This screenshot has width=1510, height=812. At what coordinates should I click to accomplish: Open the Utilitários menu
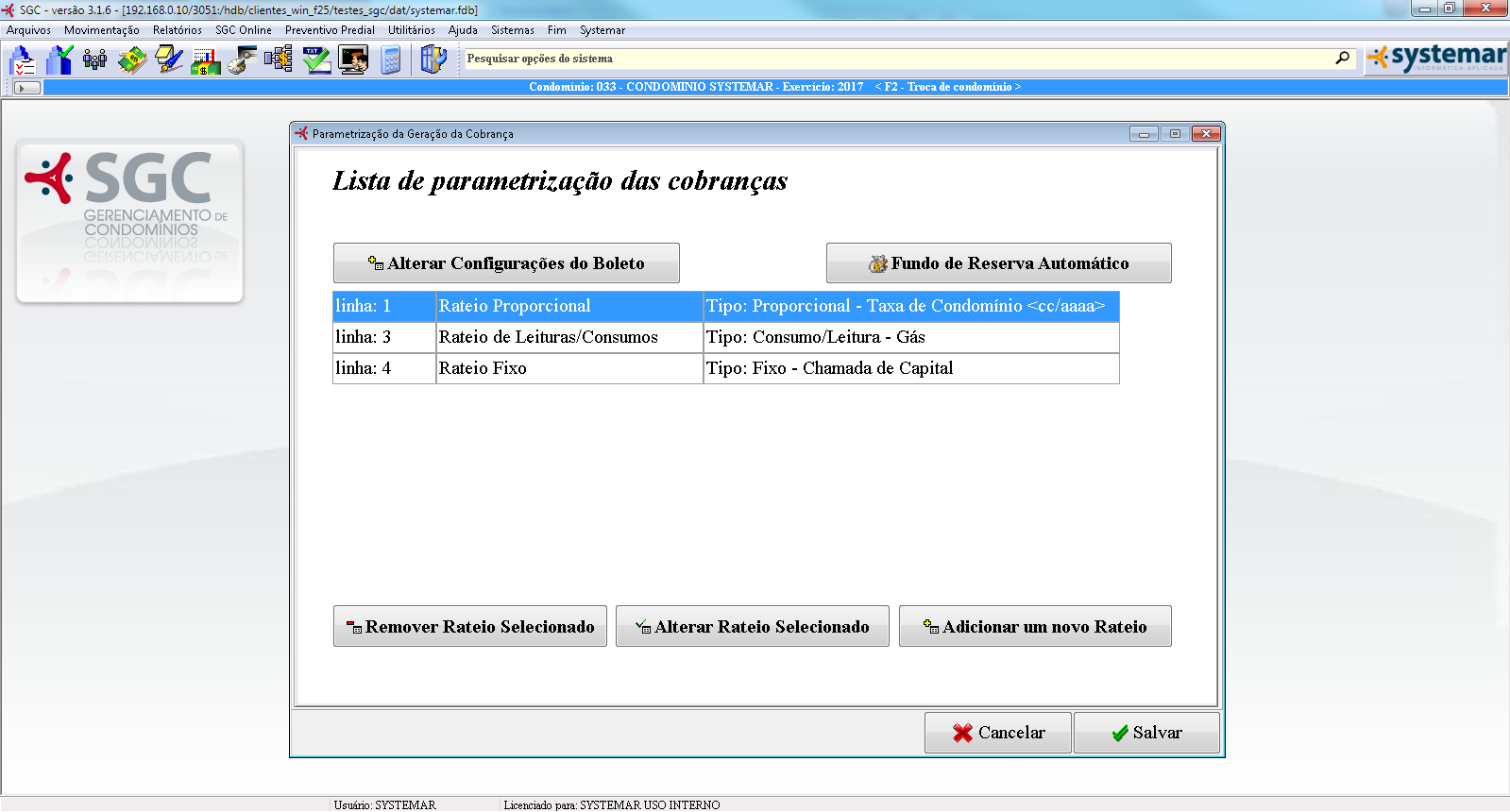[x=411, y=30]
